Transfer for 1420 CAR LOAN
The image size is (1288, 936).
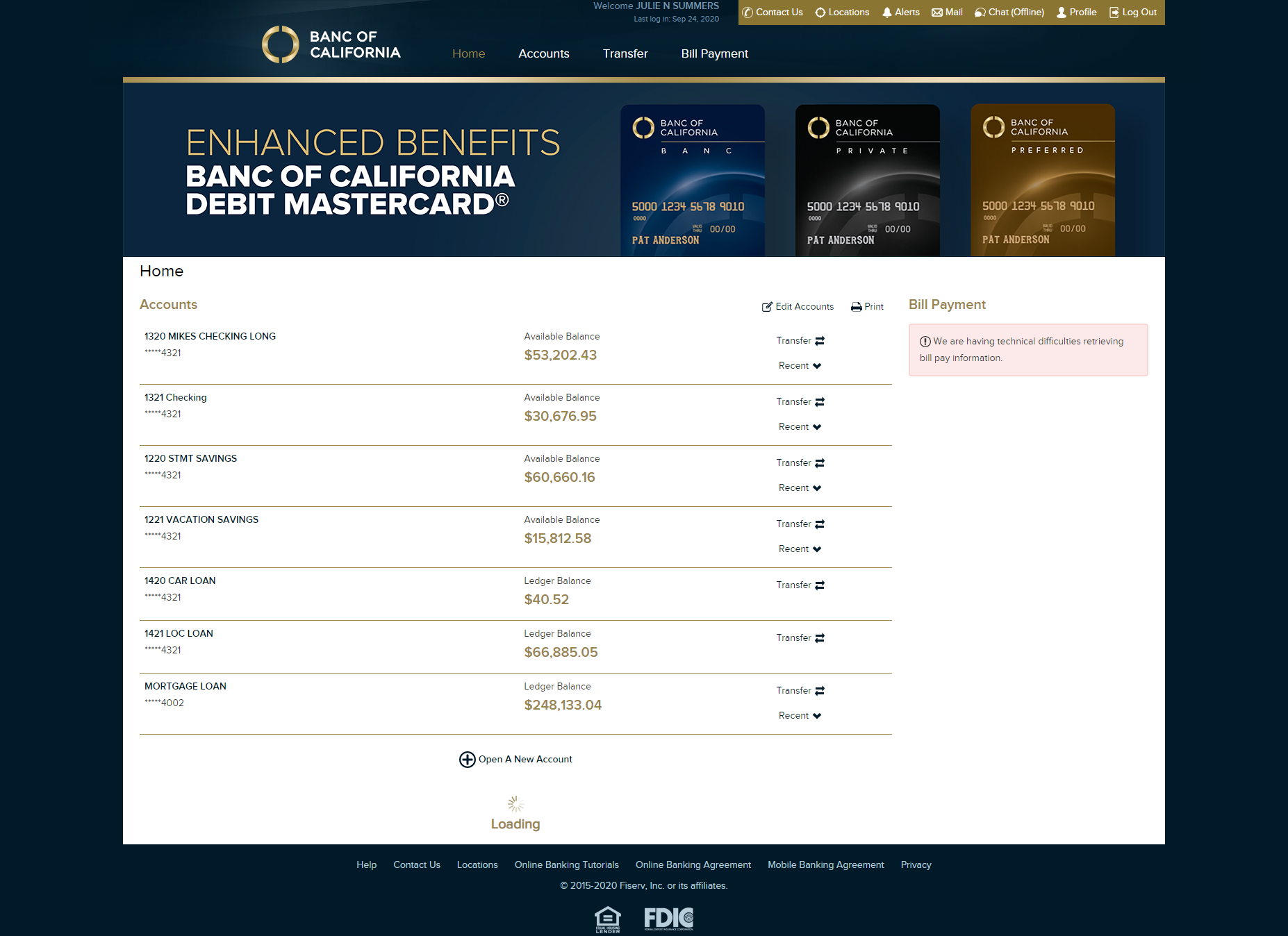click(x=800, y=585)
